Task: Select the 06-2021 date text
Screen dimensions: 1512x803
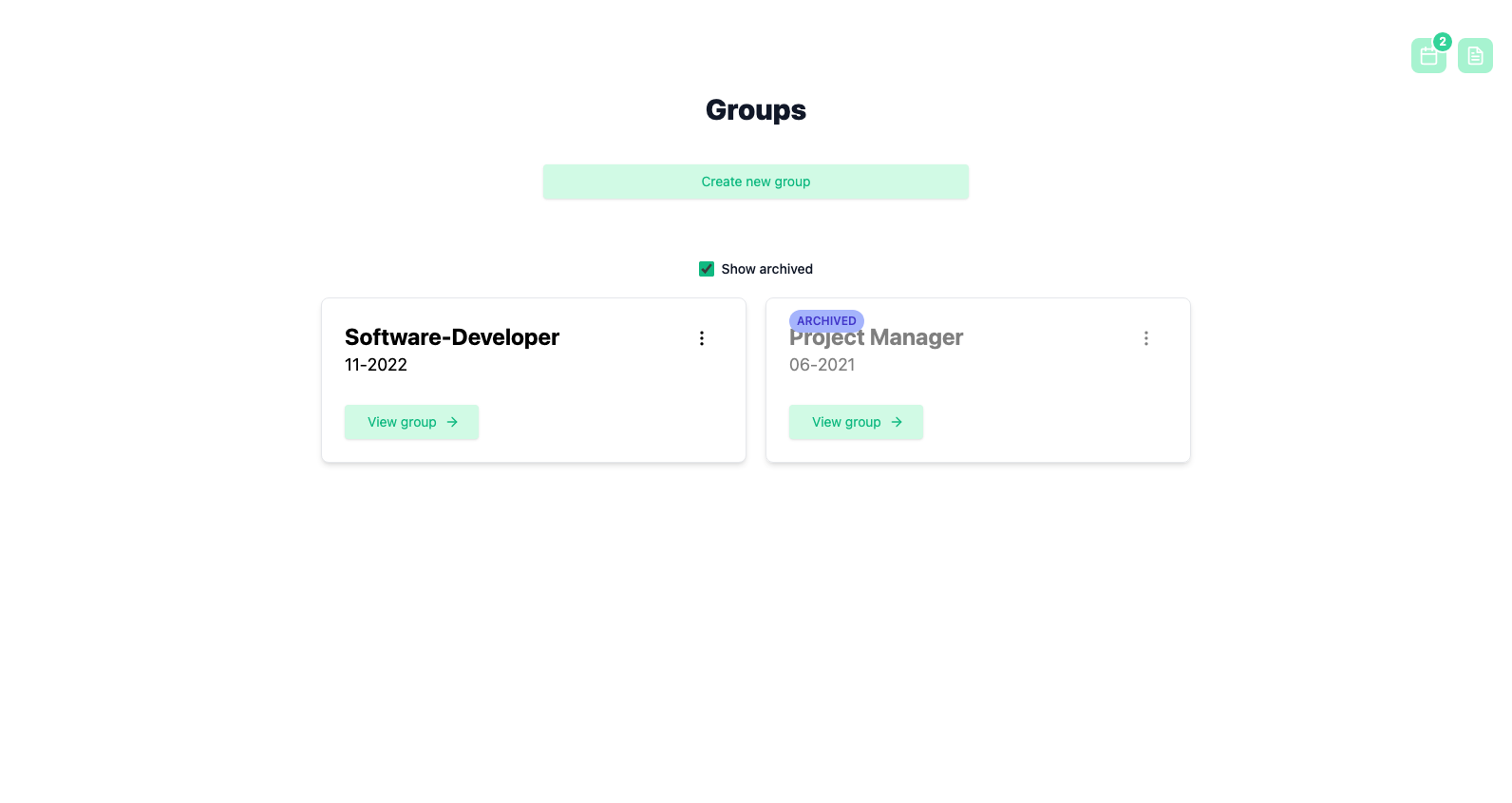Action: pos(822,365)
